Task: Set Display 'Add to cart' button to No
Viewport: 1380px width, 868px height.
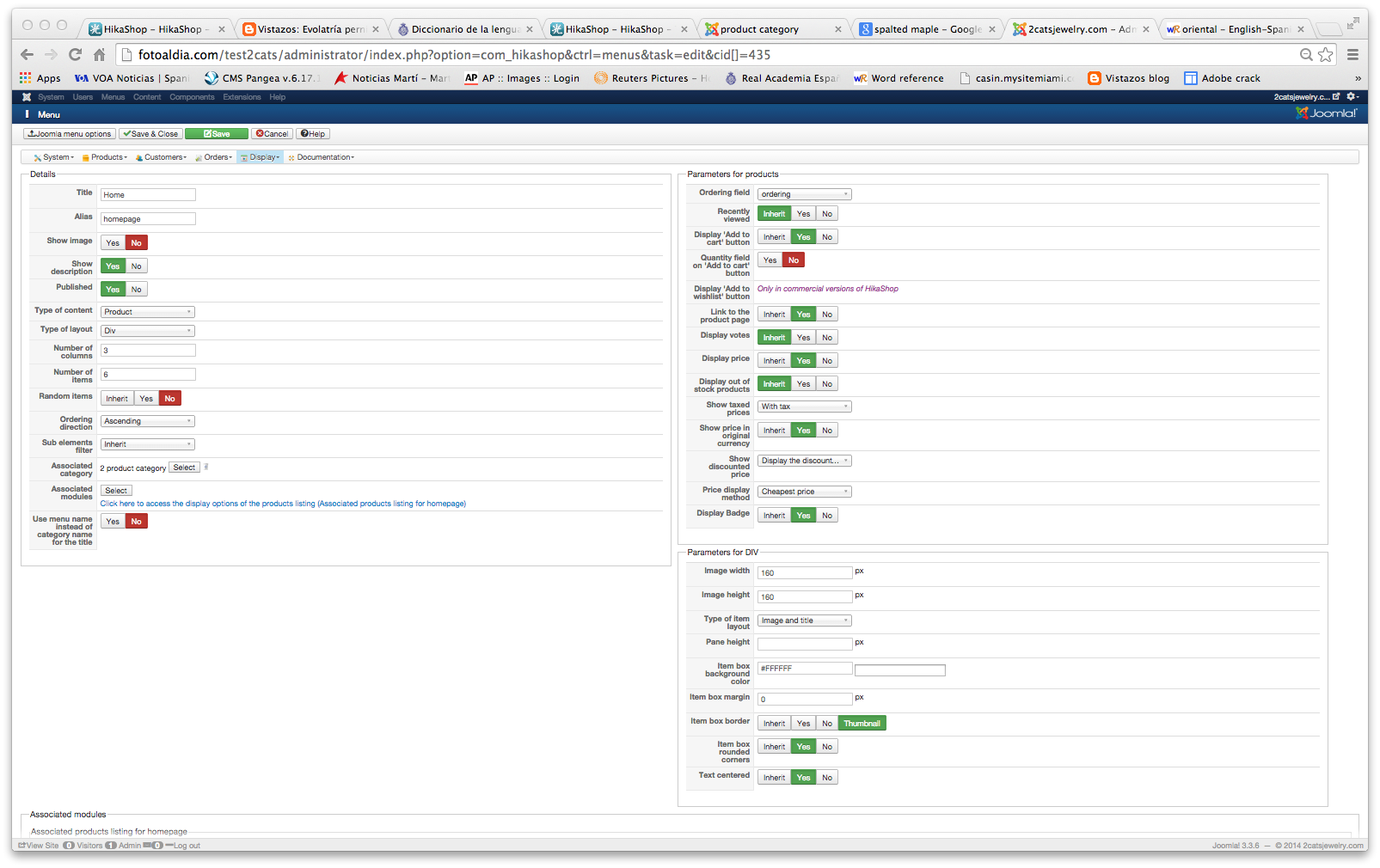Action: [x=826, y=237]
